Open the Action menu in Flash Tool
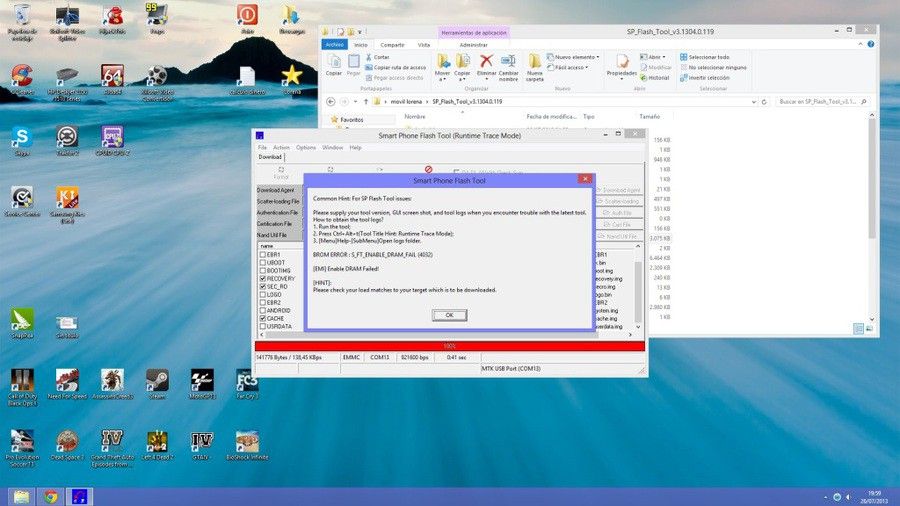The image size is (900, 506). (281, 147)
